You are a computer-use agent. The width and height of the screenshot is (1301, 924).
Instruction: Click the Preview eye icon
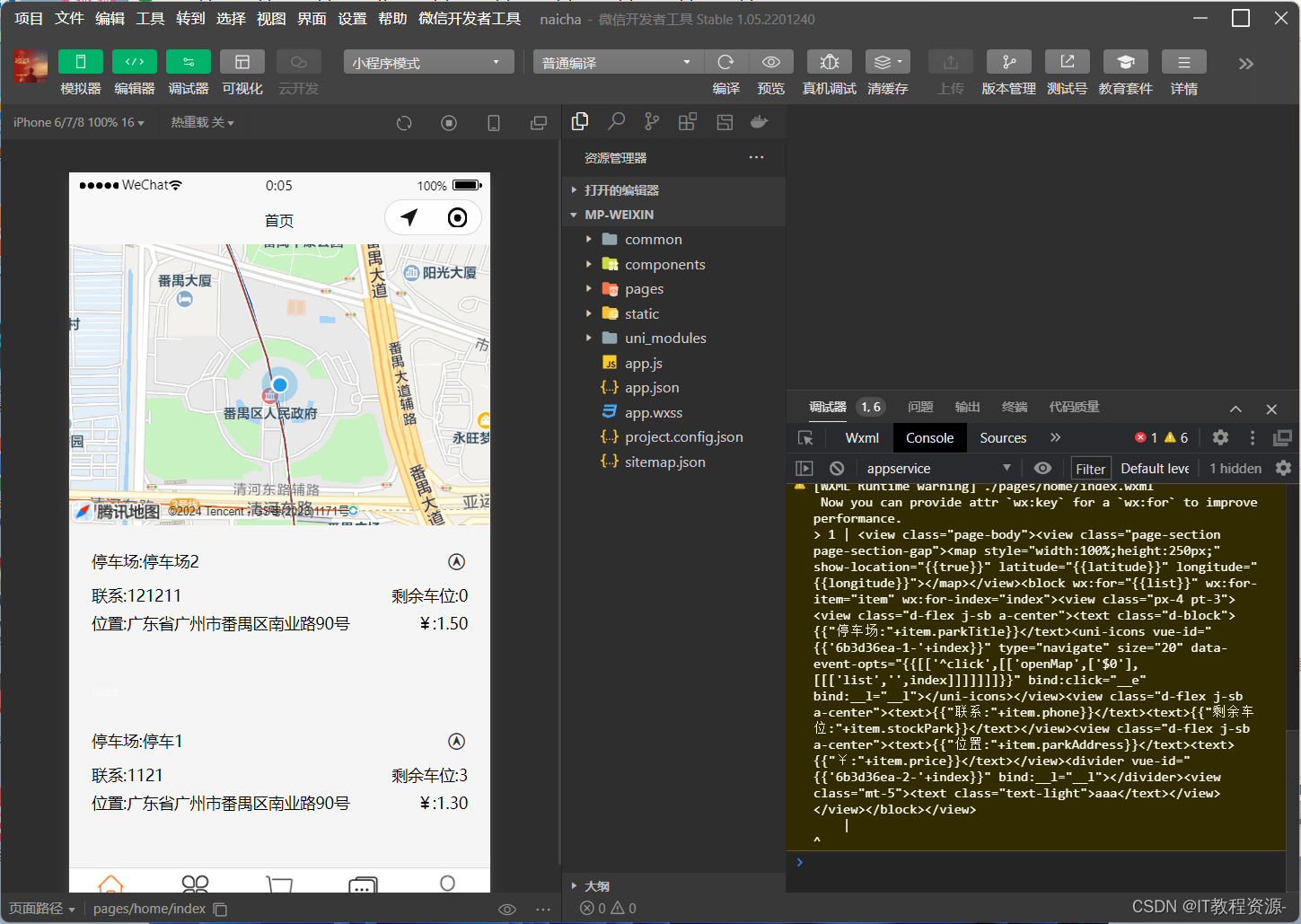[771, 62]
